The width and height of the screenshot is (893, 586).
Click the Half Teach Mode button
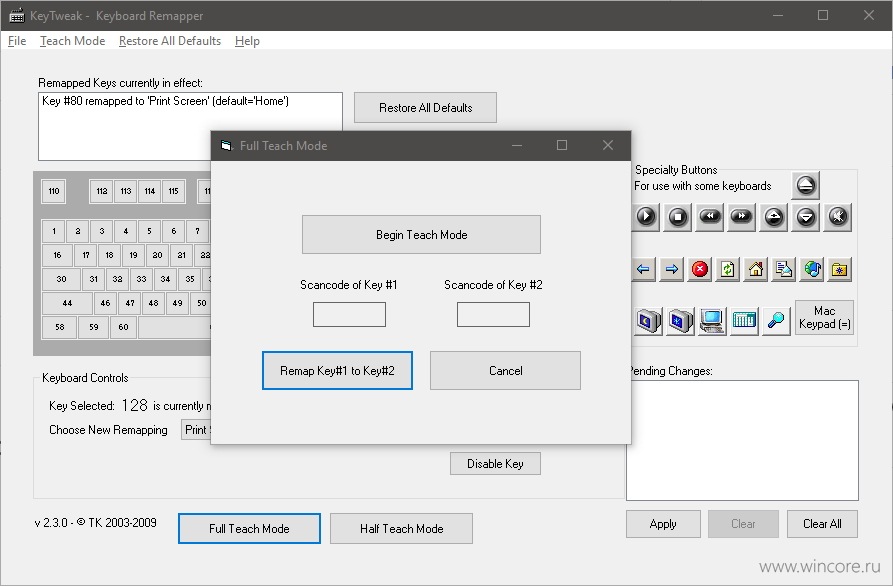pyautogui.click(x=402, y=528)
